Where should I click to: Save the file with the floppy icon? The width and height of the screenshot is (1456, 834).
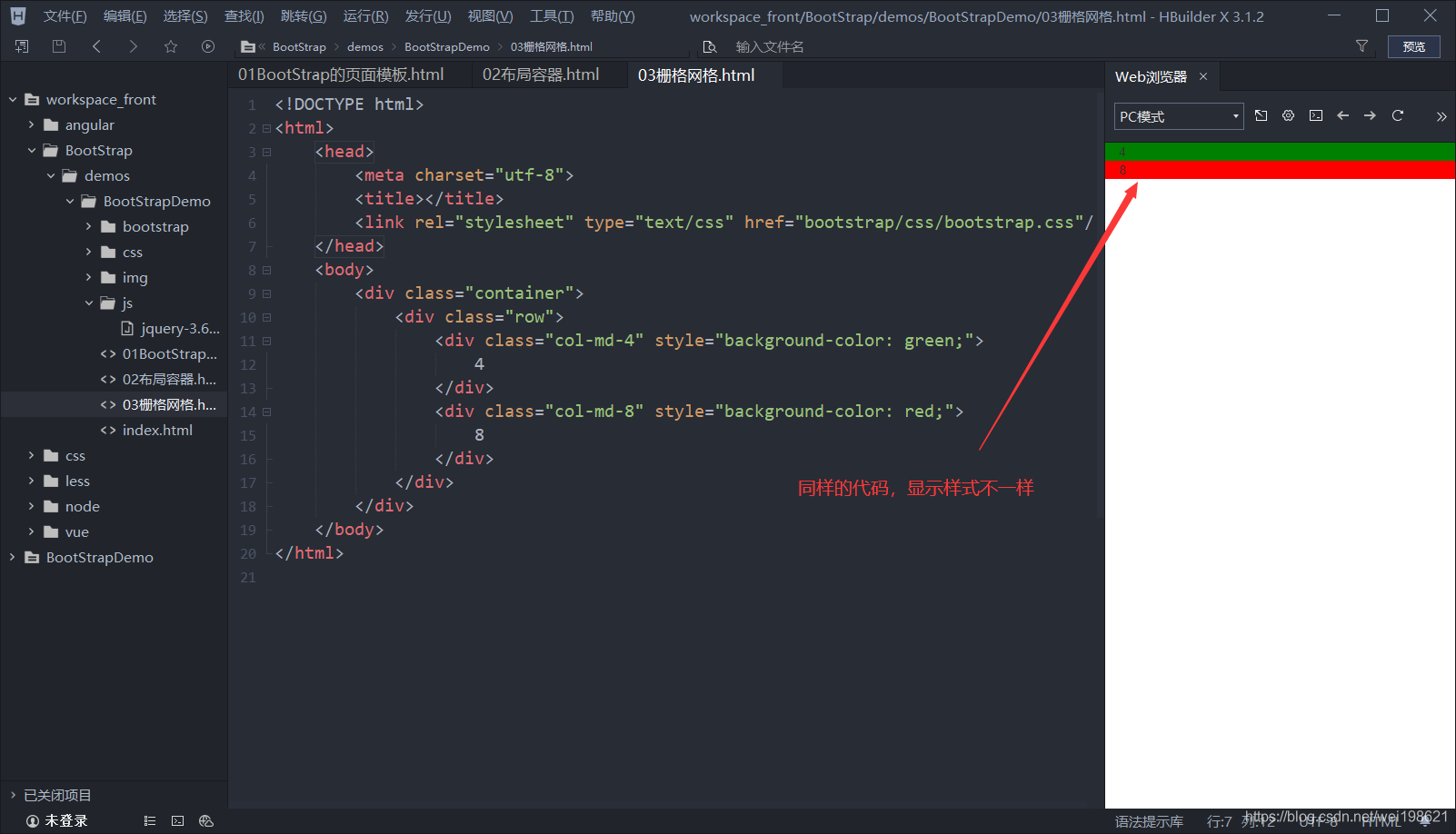point(59,46)
